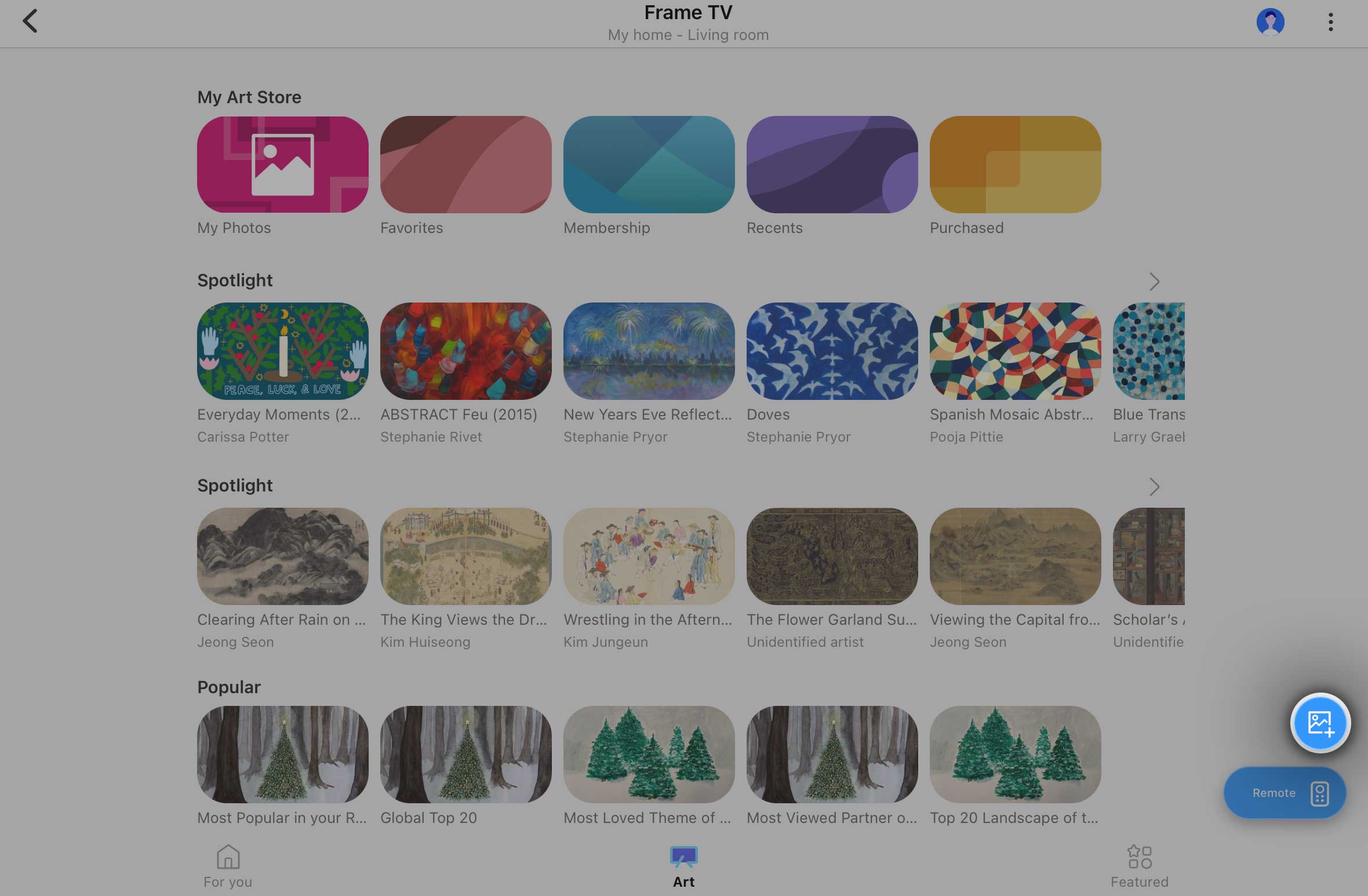Select ABSTRACT Feu (2015) artwork
The height and width of the screenshot is (896, 1368).
pyautogui.click(x=465, y=351)
